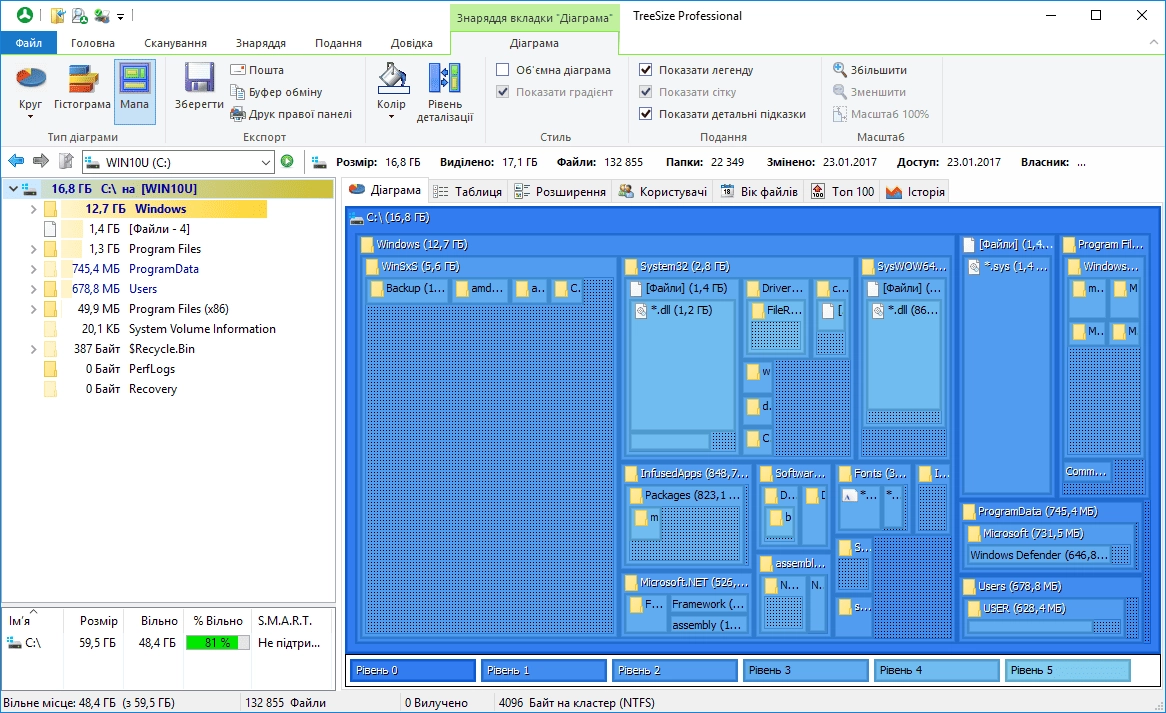The height and width of the screenshot is (713, 1166).
Task: Open the dropdown arrow under Круг
Action: pos(30,117)
